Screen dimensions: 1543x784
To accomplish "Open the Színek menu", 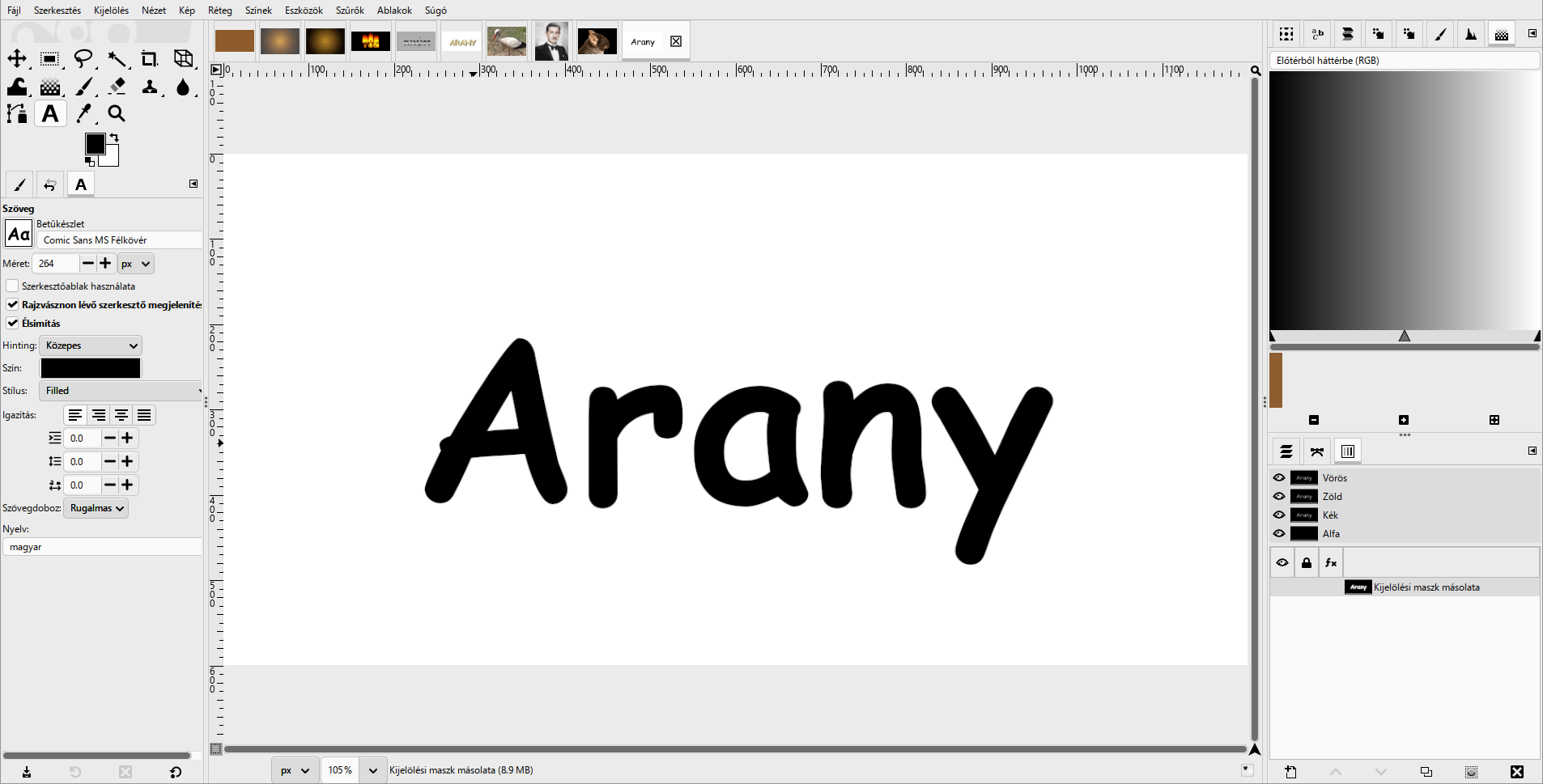I will tap(258, 11).
